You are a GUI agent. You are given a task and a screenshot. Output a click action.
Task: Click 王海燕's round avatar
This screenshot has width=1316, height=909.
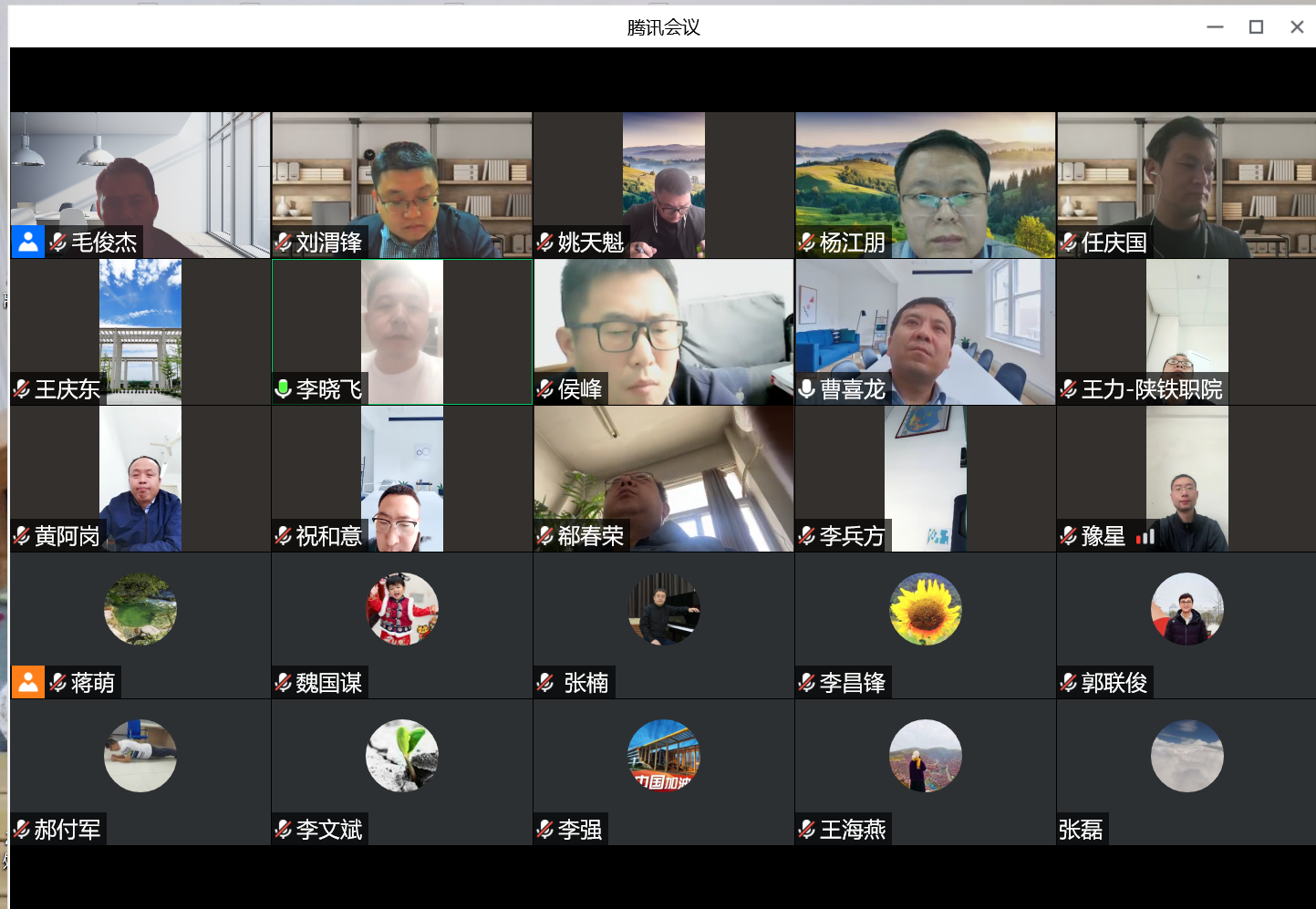[926, 756]
